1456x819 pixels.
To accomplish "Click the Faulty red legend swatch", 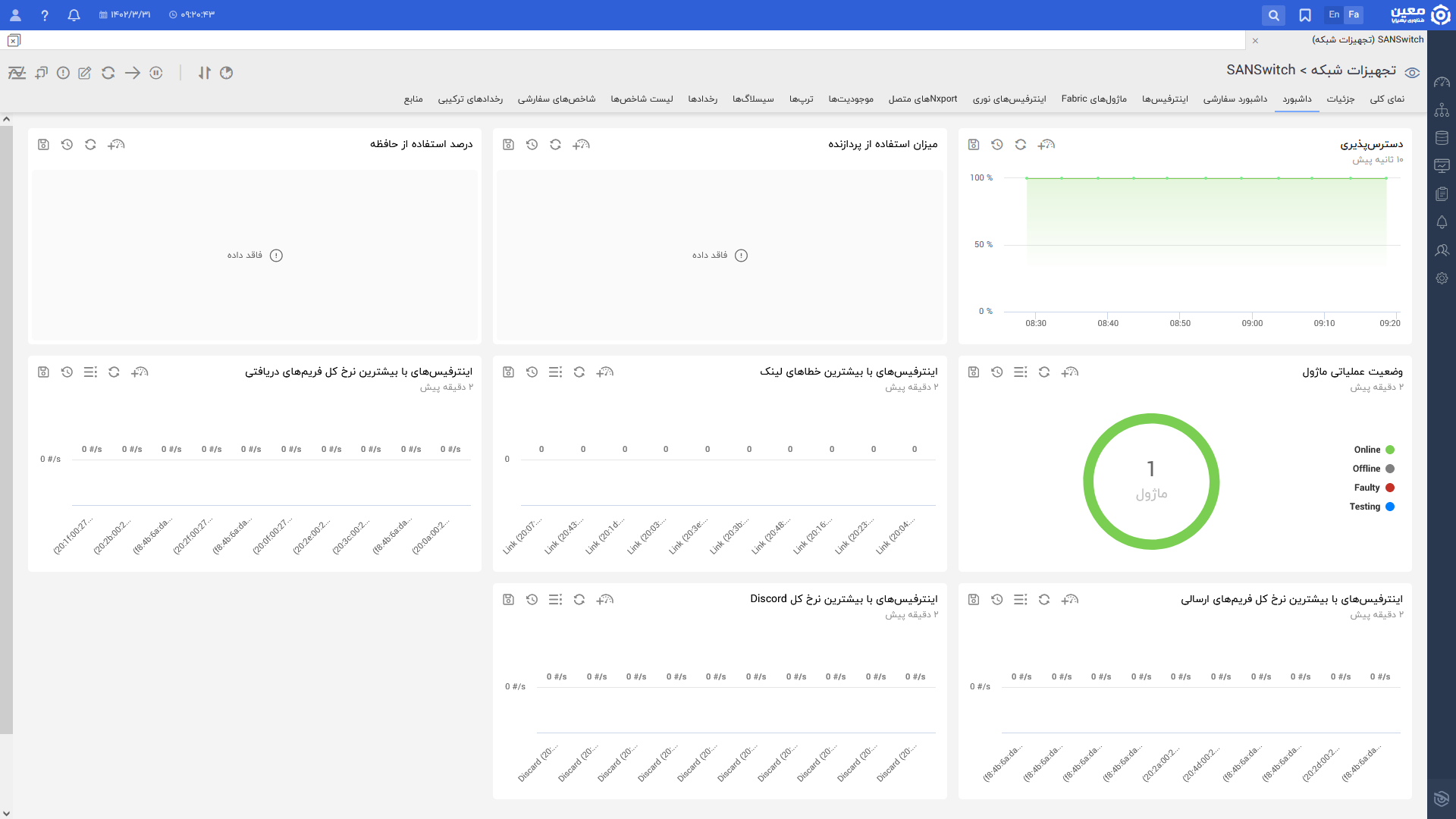I will tap(1390, 488).
